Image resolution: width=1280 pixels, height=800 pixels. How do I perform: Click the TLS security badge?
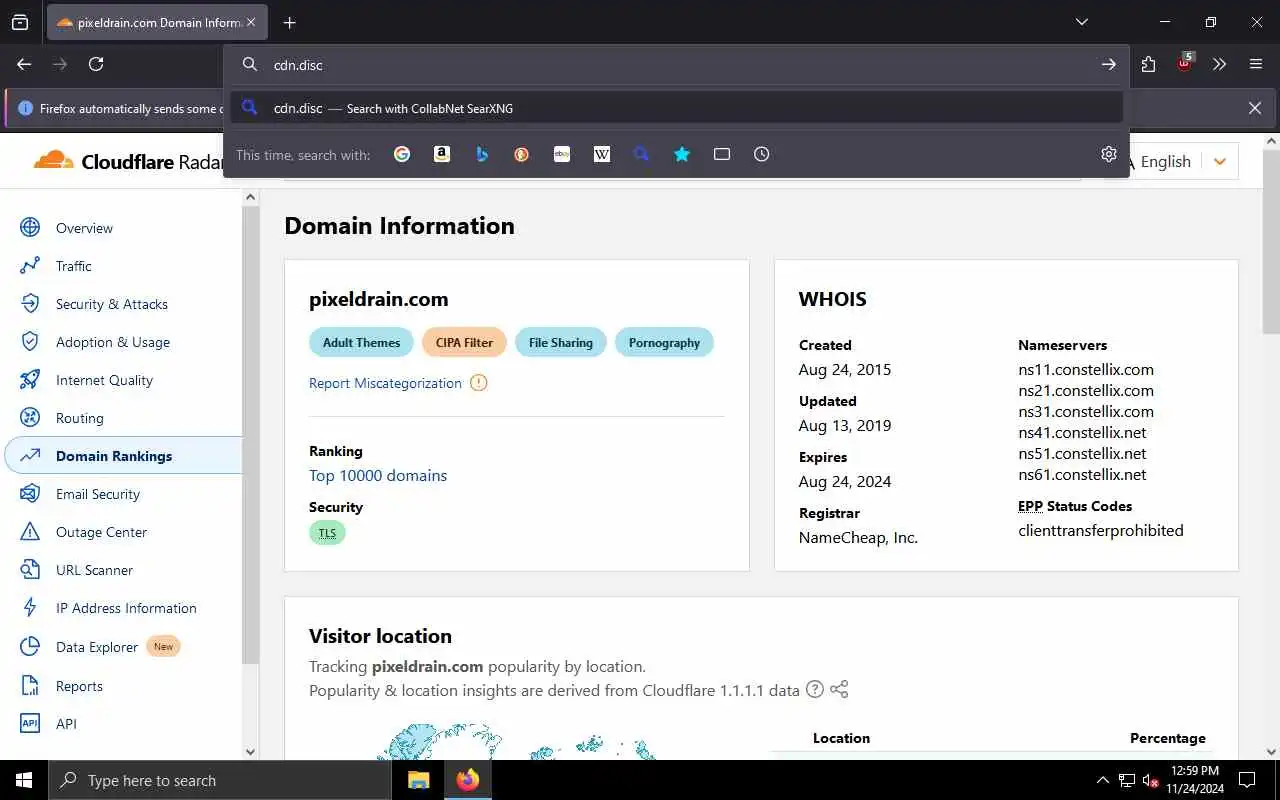(x=327, y=533)
